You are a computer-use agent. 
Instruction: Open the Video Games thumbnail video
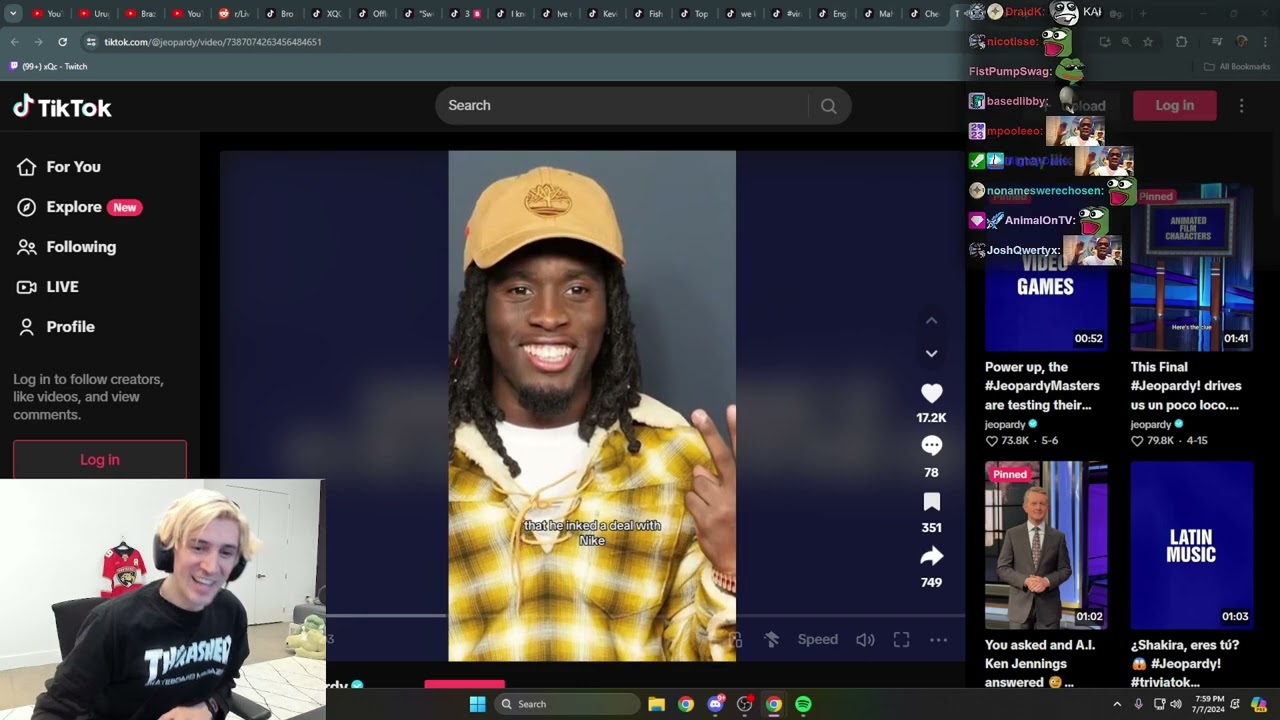pos(1046,267)
